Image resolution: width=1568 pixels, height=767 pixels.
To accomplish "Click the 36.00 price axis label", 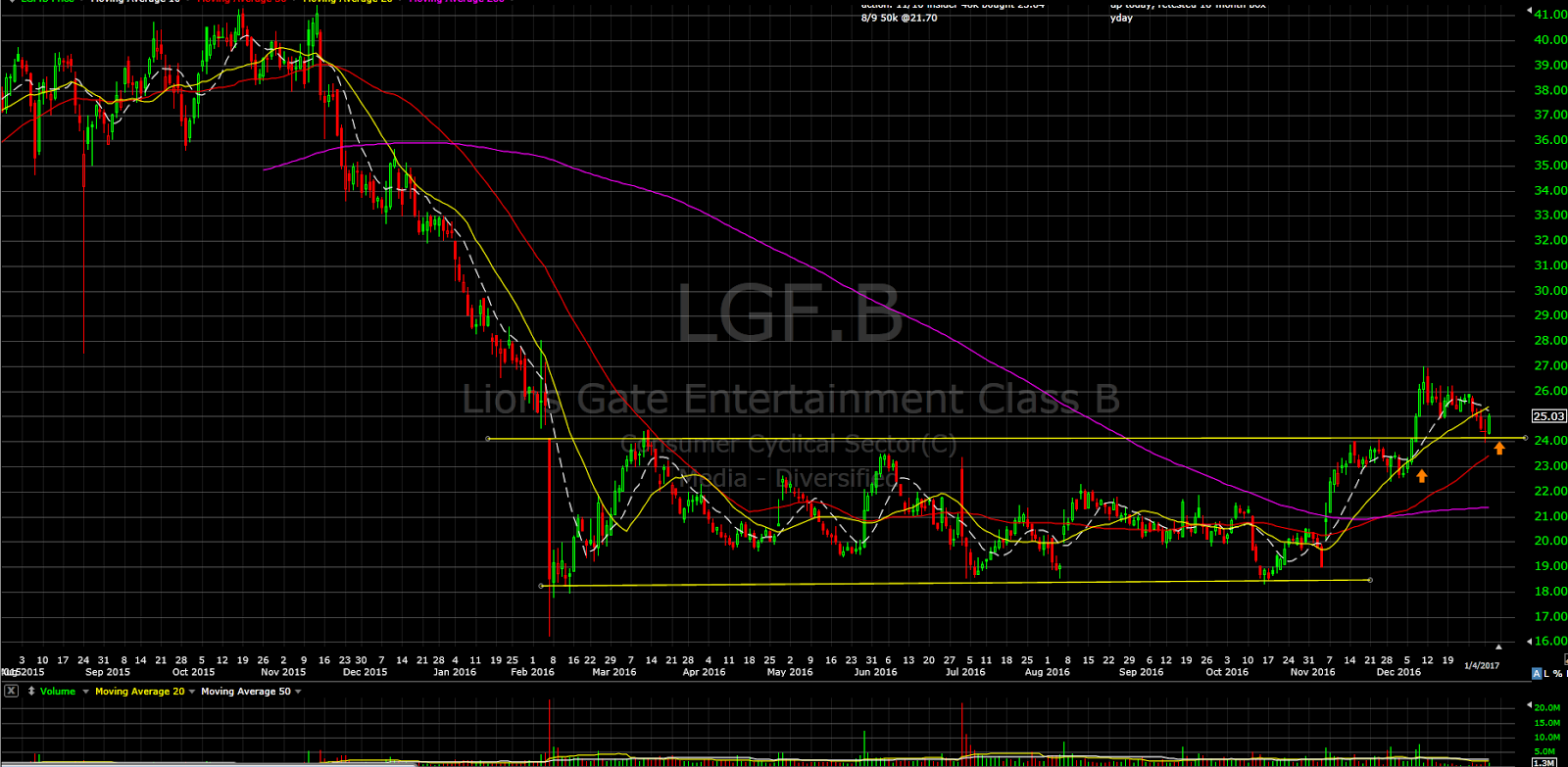I will (x=1550, y=140).
